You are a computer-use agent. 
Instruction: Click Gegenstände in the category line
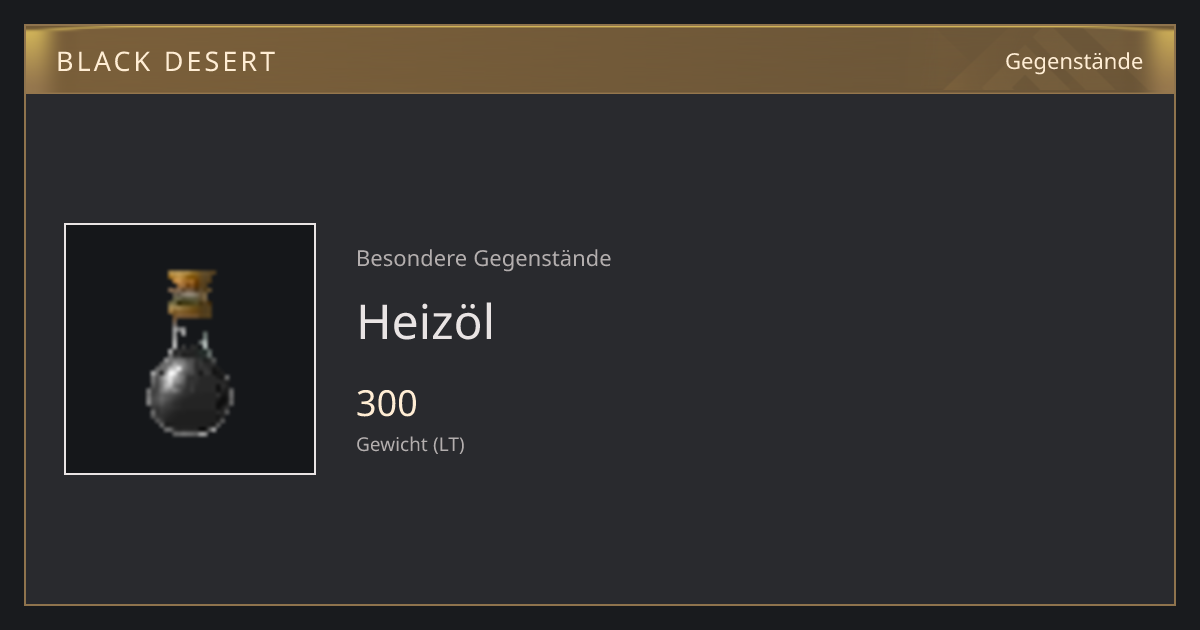(x=542, y=259)
